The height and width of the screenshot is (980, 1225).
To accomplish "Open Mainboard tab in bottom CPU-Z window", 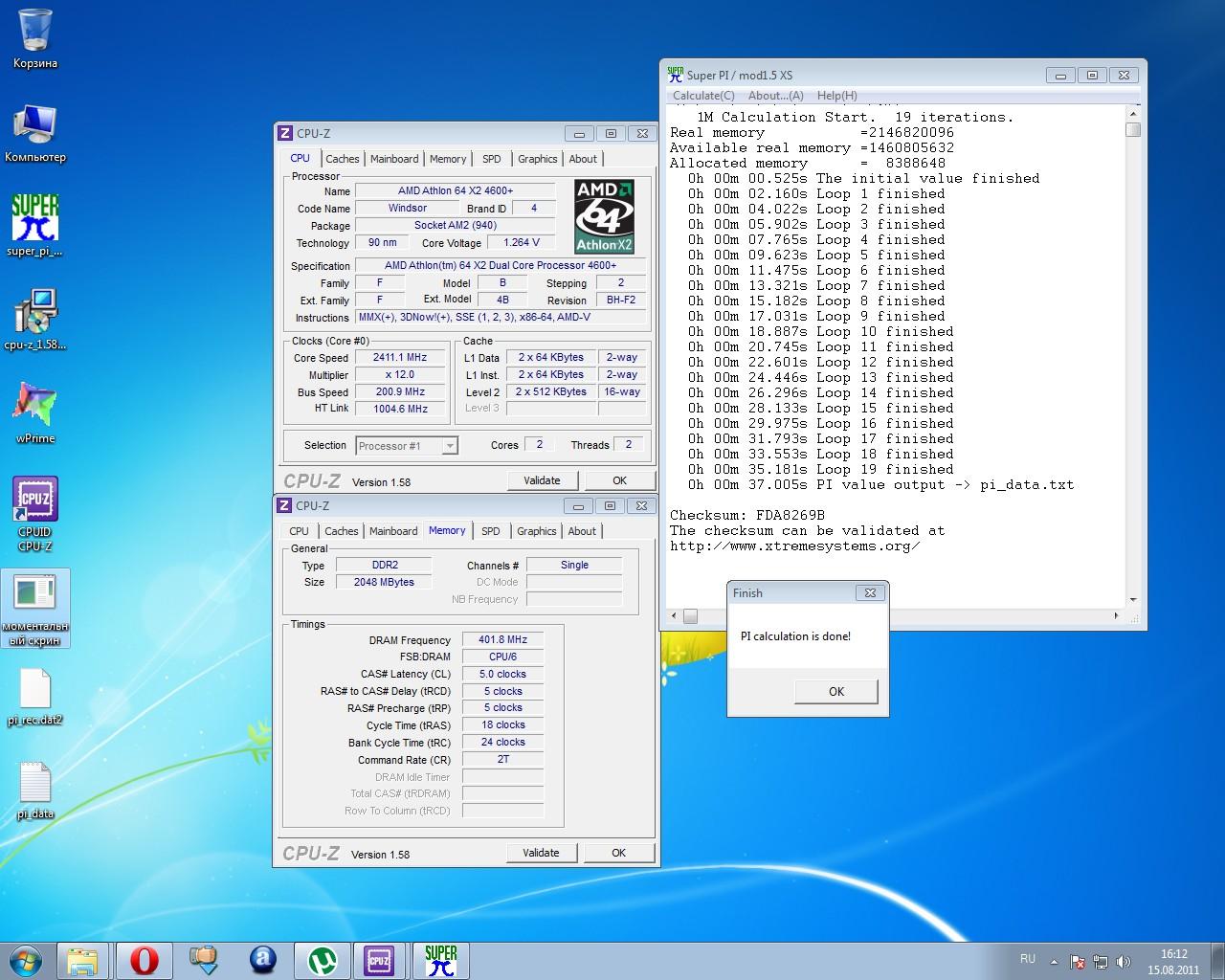I will click(x=393, y=531).
